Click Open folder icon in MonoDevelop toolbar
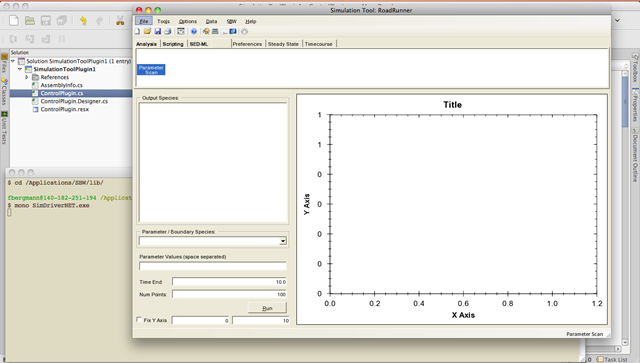This screenshot has height=363, width=640. pos(30,20)
